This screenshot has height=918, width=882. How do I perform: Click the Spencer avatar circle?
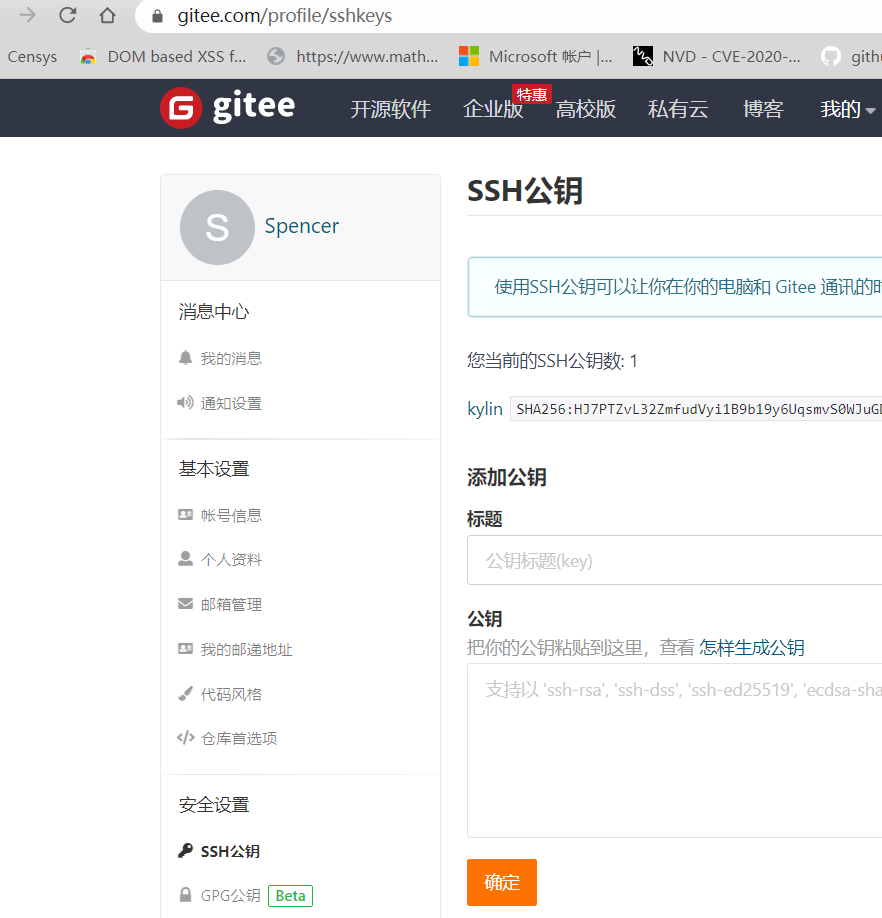tap(217, 227)
